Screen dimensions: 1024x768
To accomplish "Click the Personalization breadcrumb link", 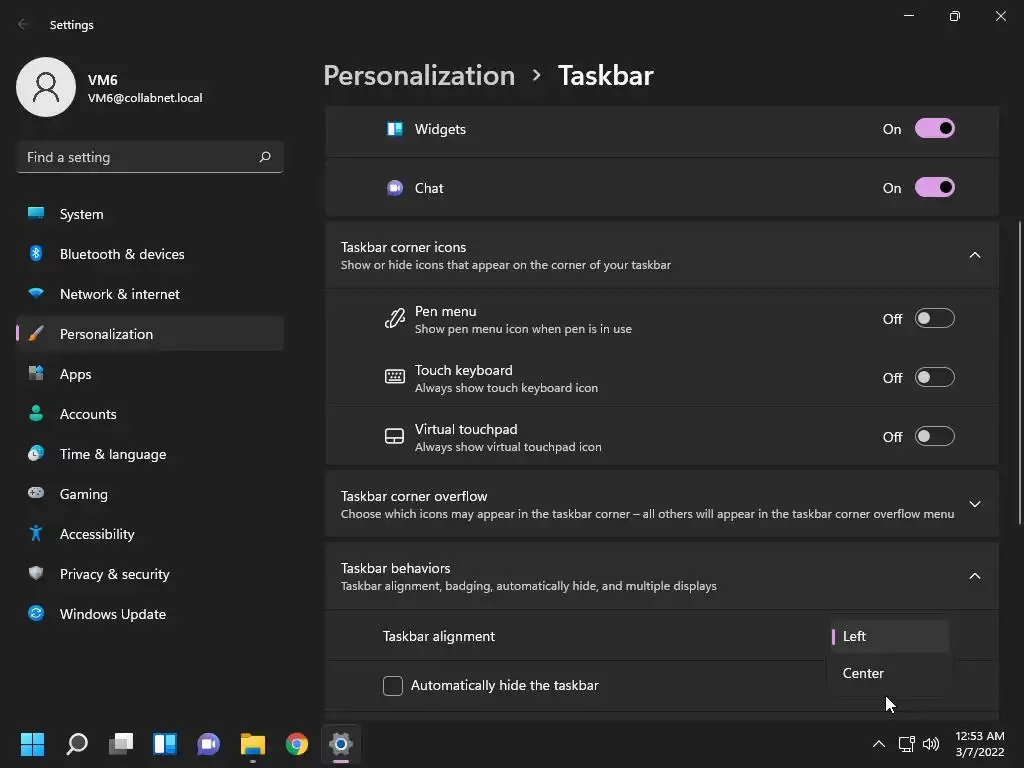I will pos(419,76).
